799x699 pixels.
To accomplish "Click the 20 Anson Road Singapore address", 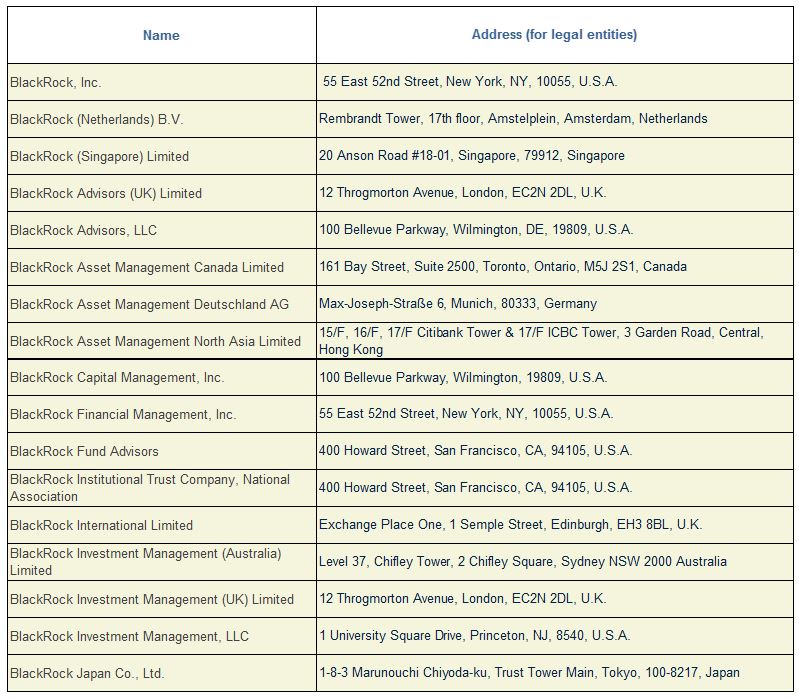I will coord(471,155).
